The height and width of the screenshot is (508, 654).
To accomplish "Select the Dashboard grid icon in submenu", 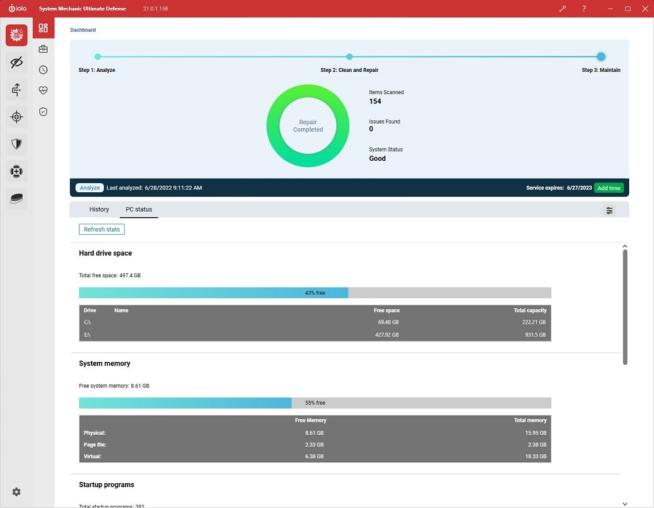I will [43, 28].
